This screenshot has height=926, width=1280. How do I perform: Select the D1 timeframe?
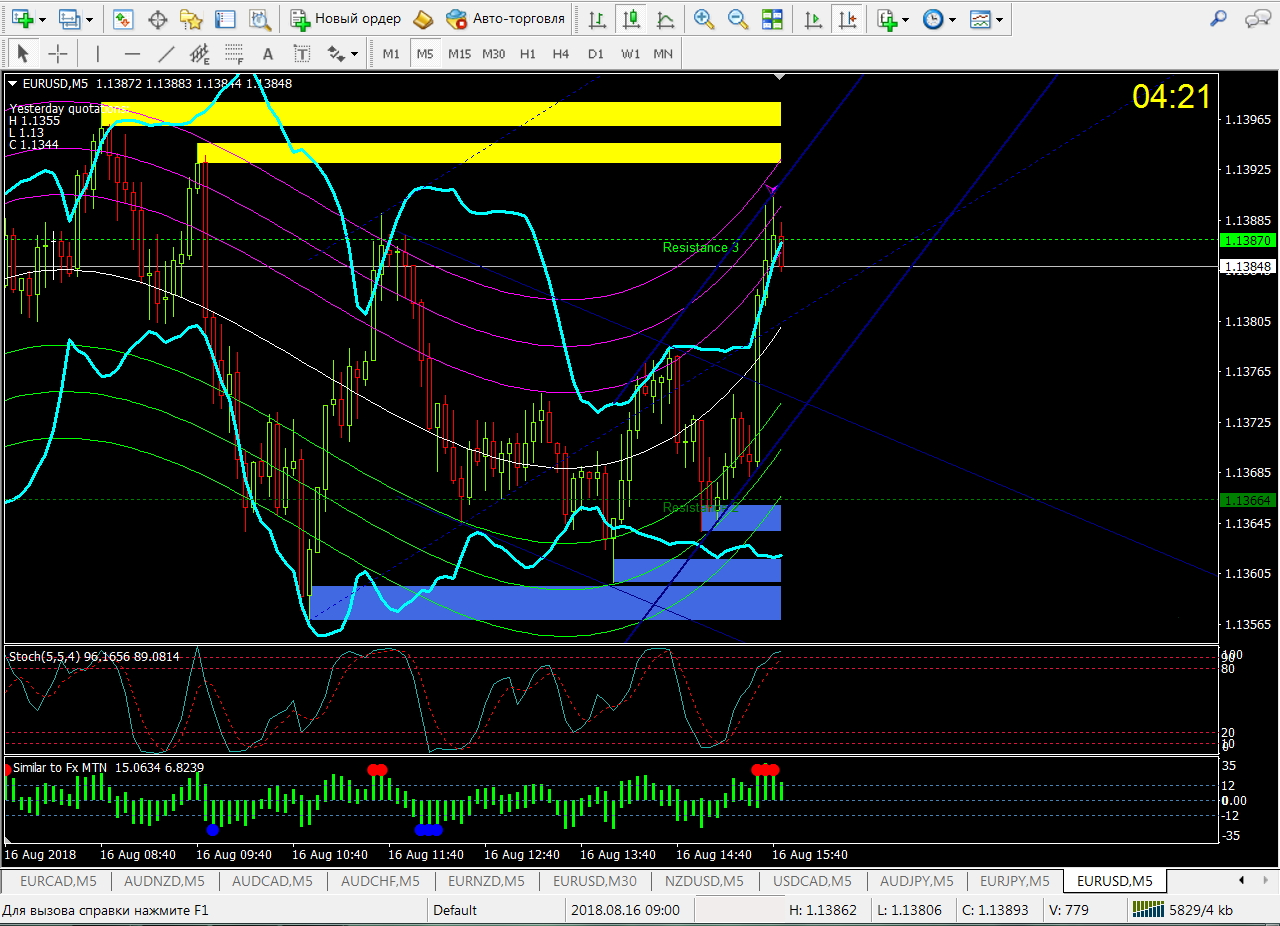(x=596, y=54)
